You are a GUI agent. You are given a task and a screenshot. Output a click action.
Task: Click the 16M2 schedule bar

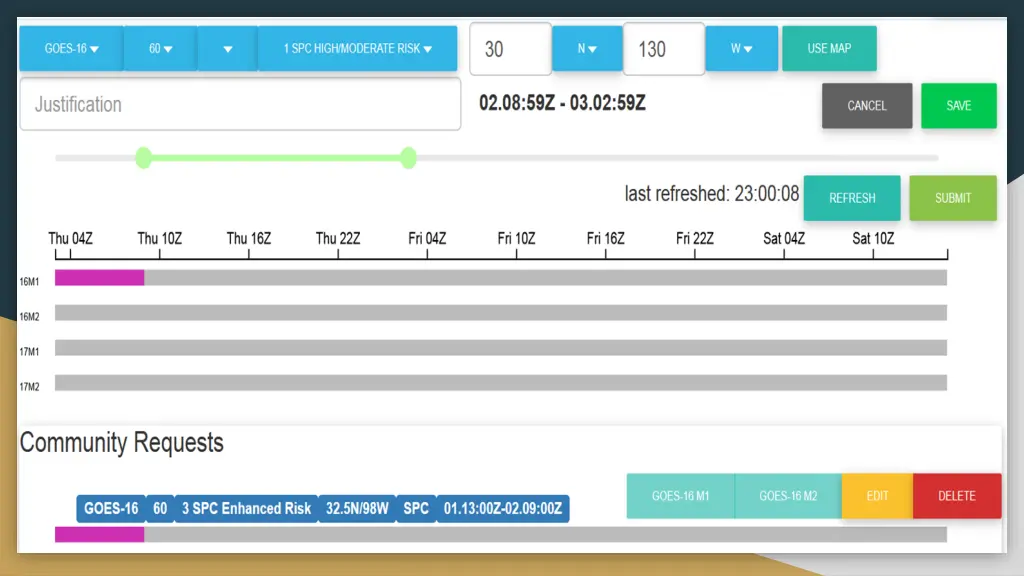(x=501, y=313)
